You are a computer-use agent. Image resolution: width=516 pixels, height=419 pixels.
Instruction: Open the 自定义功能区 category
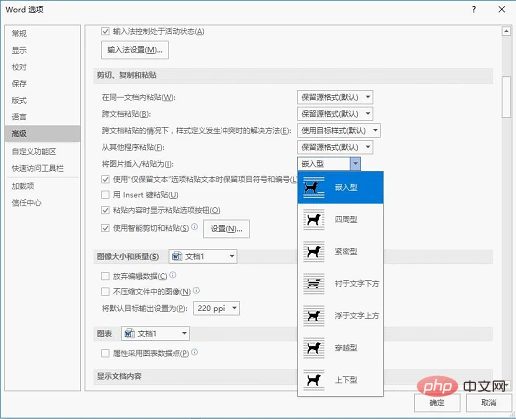point(34,152)
